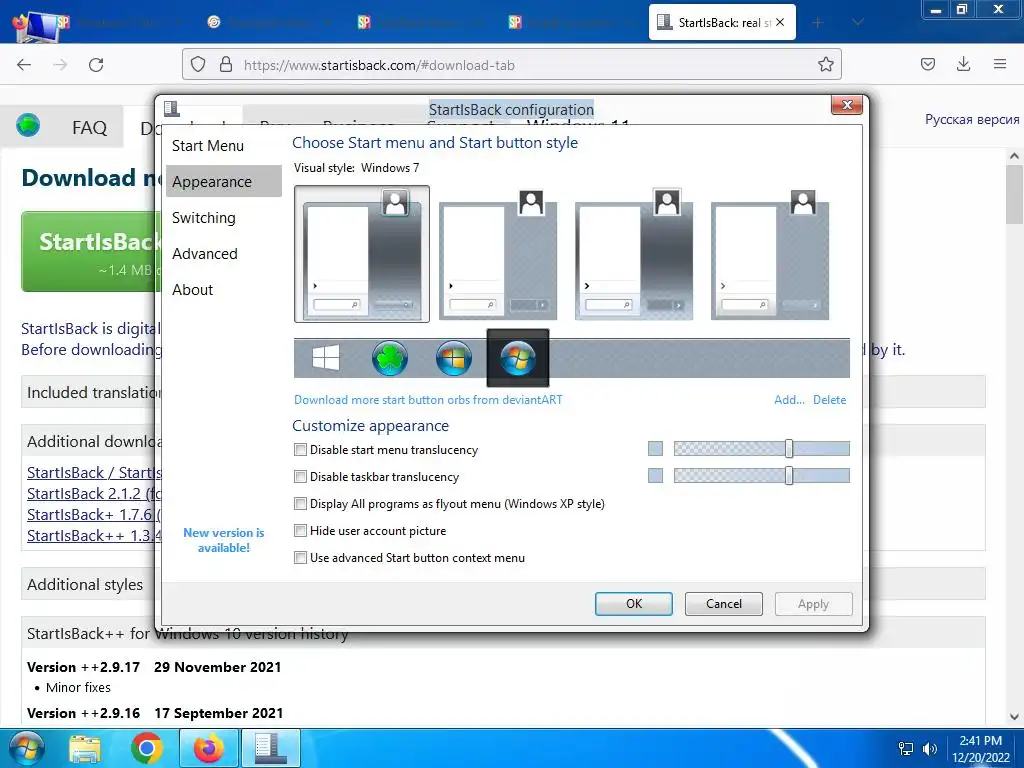1024x768 pixels.
Task: Click the start menu color swatch
Action: pyautogui.click(x=655, y=449)
